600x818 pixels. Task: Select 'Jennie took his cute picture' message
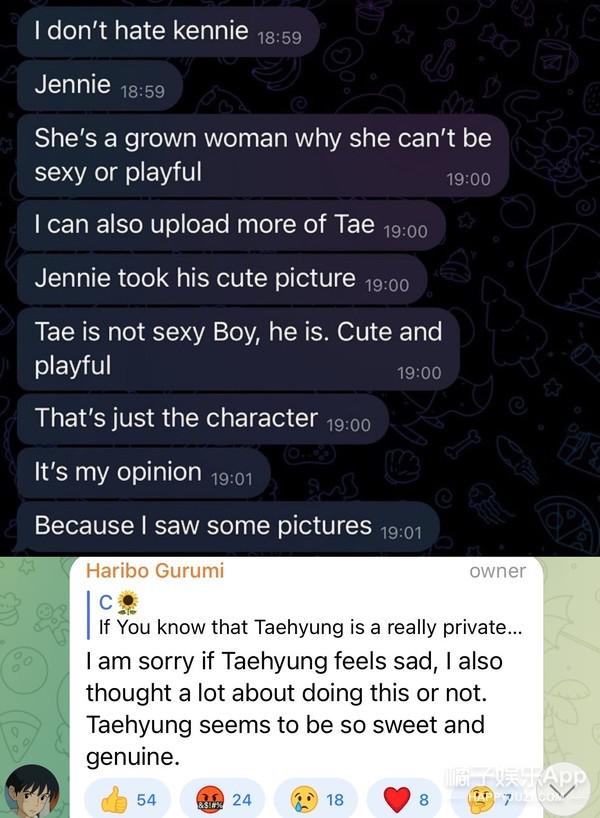coord(222,279)
